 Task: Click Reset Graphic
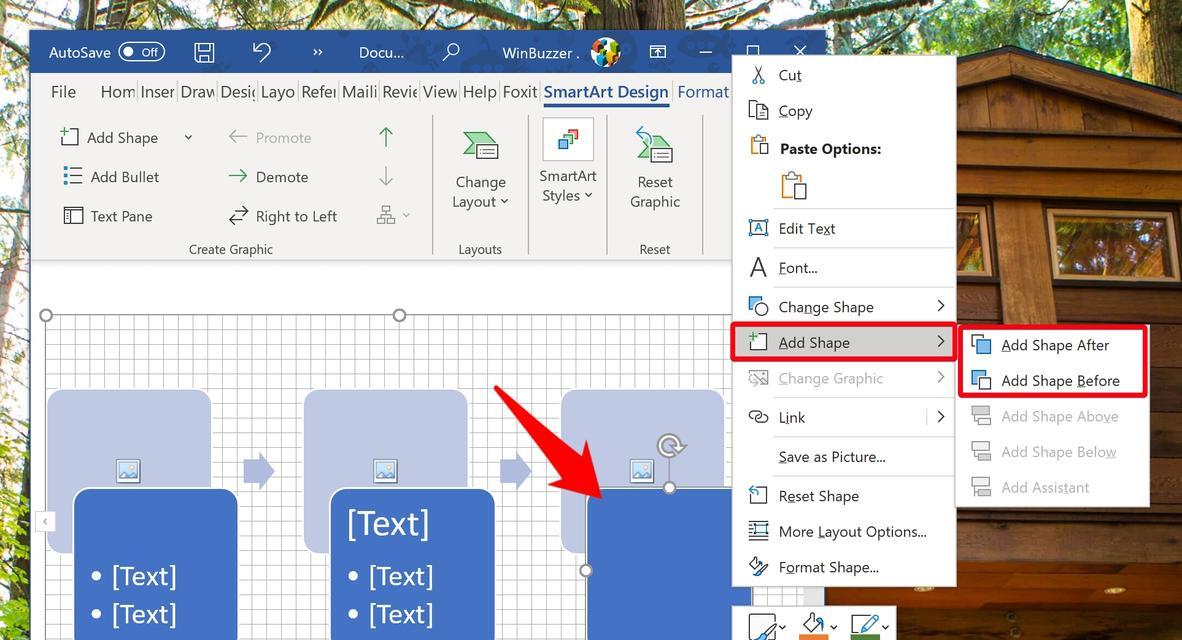(x=654, y=170)
